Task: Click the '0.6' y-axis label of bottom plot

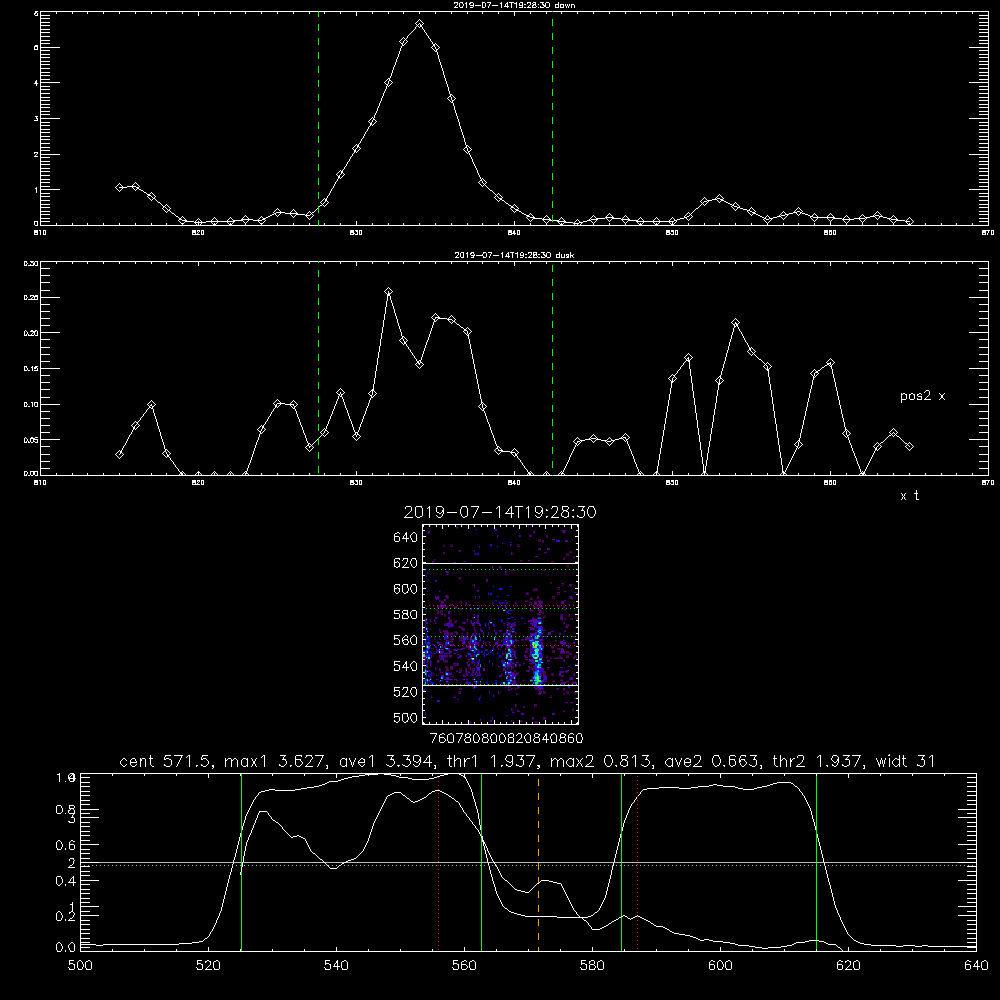Action: click(65, 845)
